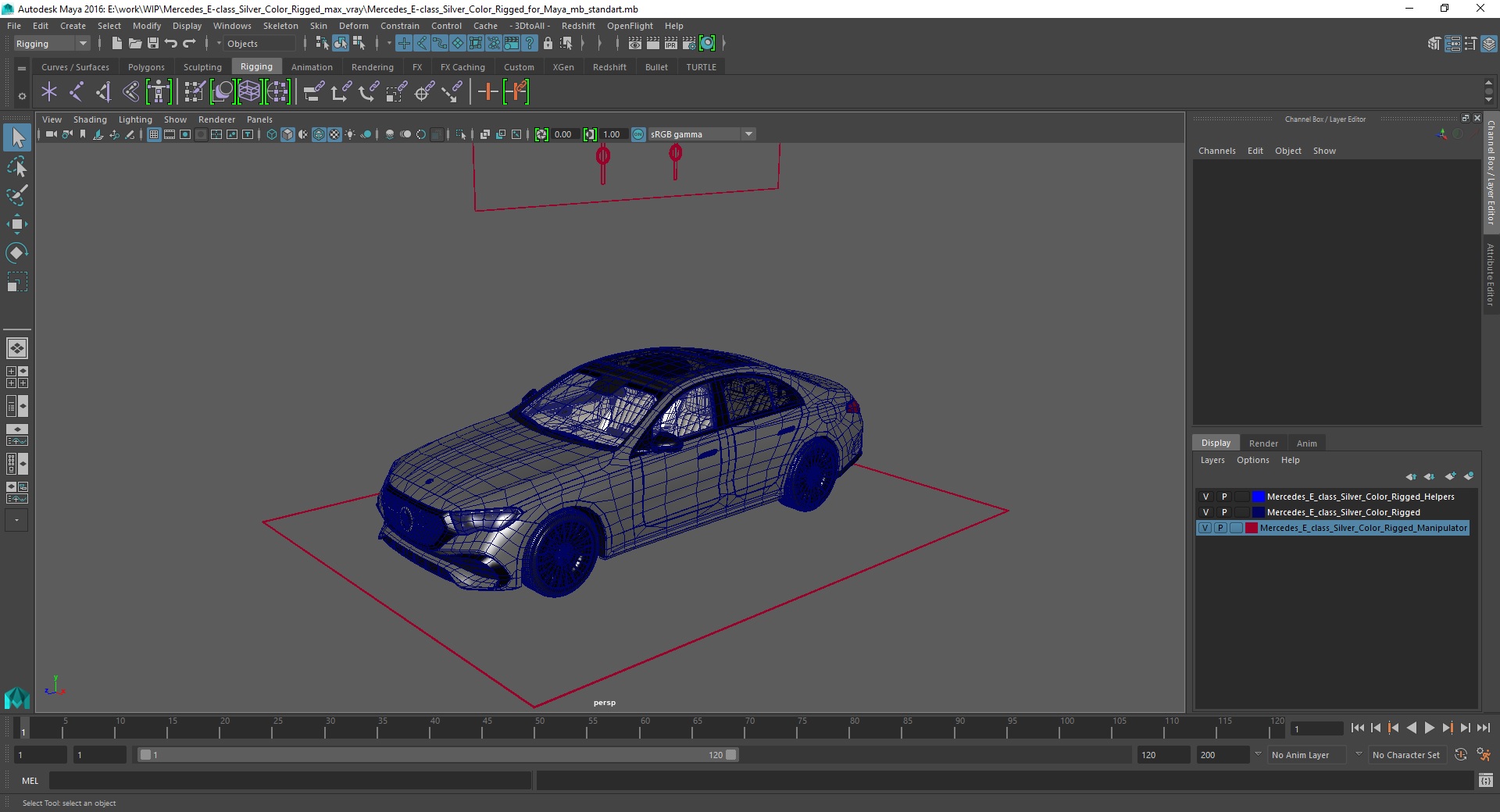Undo last action with undo arrow
The height and width of the screenshot is (812, 1500).
[x=171, y=44]
